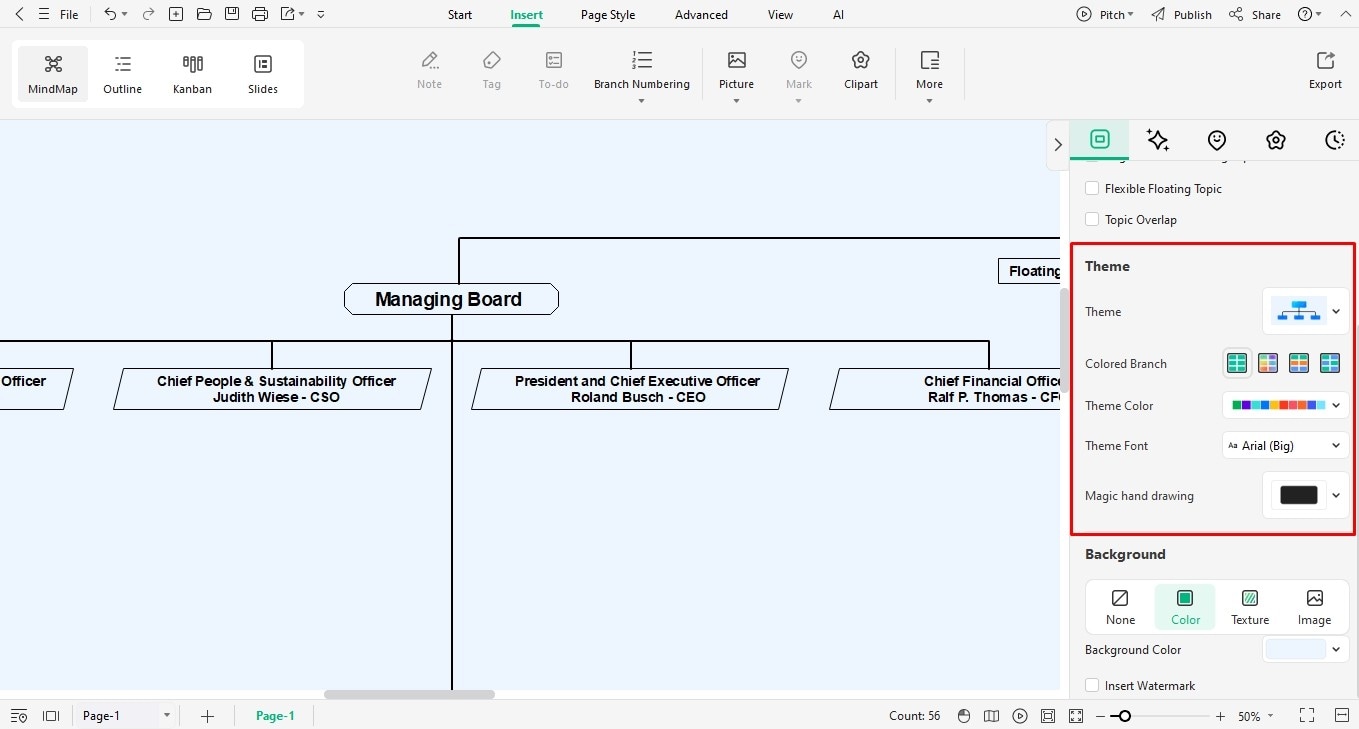Open the Theme Font Arial (Big) dropdown

1285,445
